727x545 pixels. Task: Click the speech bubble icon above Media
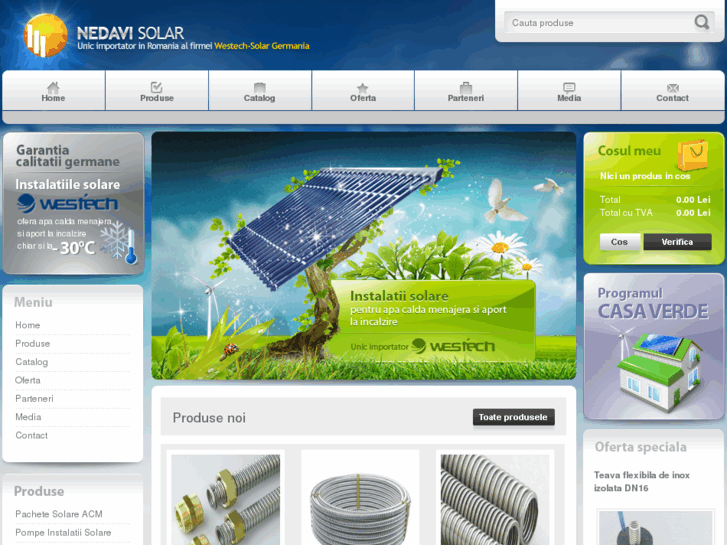[569, 87]
